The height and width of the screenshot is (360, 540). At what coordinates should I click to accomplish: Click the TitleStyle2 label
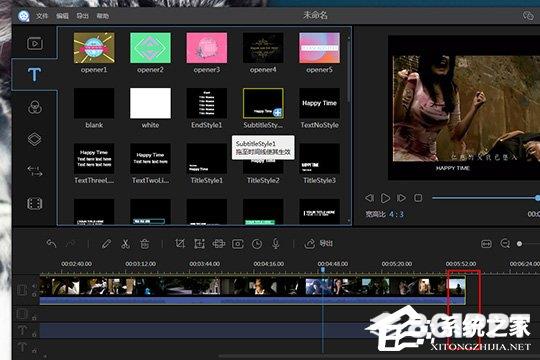[x=263, y=180]
